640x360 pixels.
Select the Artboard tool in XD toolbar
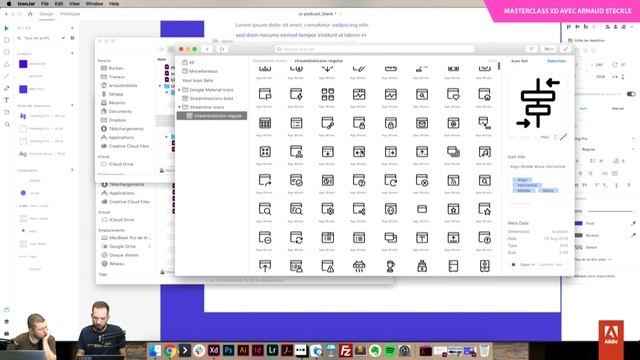pos(6,112)
